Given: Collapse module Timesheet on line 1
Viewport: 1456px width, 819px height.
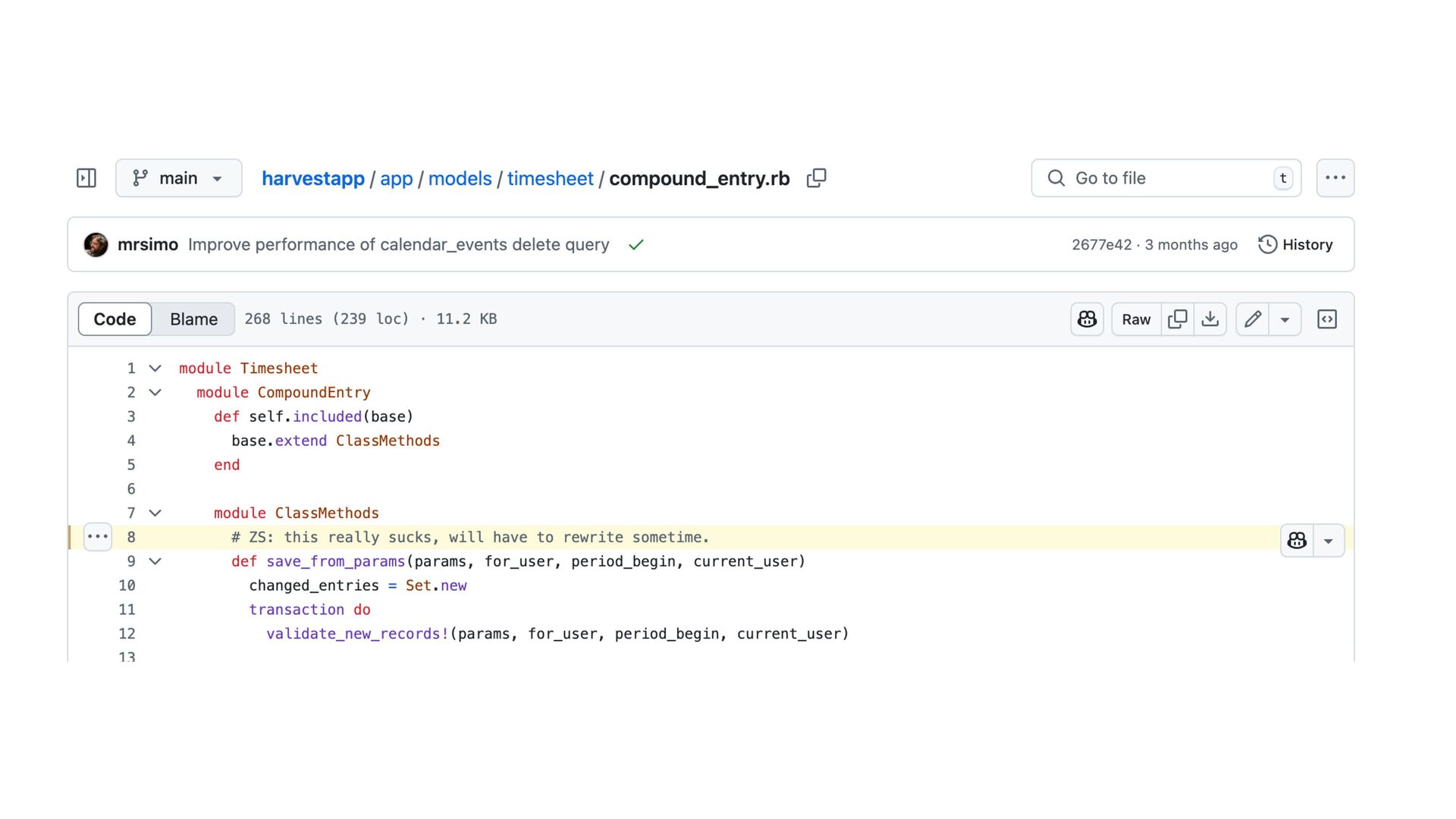Looking at the screenshot, I should [155, 369].
